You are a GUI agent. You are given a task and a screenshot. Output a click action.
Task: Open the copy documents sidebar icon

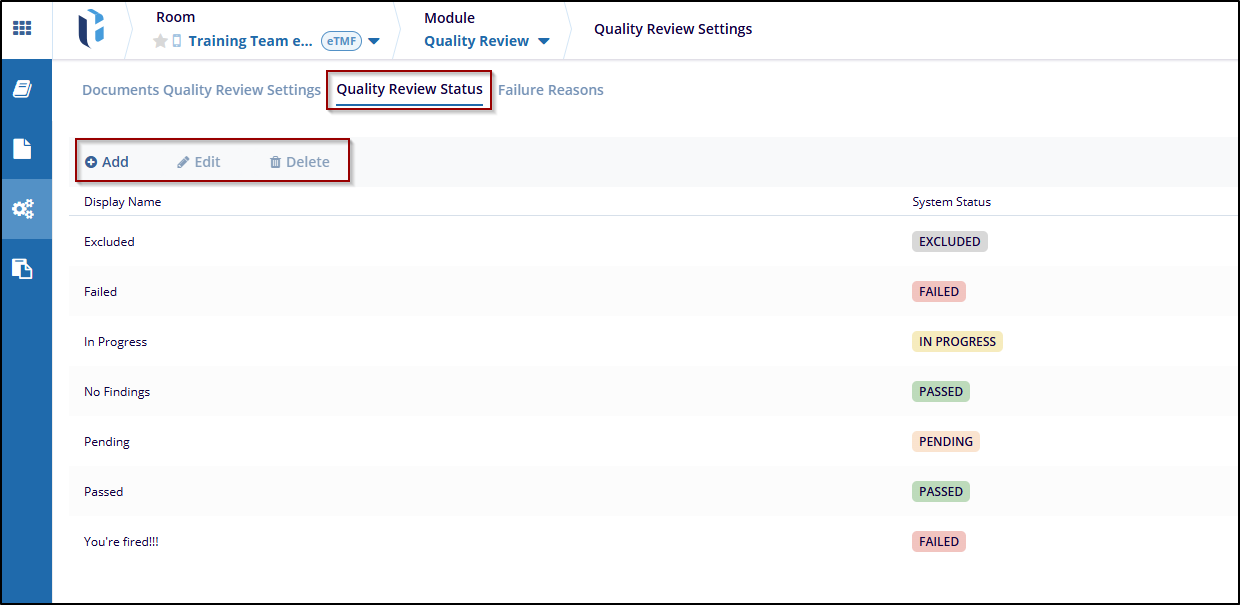coord(22,268)
